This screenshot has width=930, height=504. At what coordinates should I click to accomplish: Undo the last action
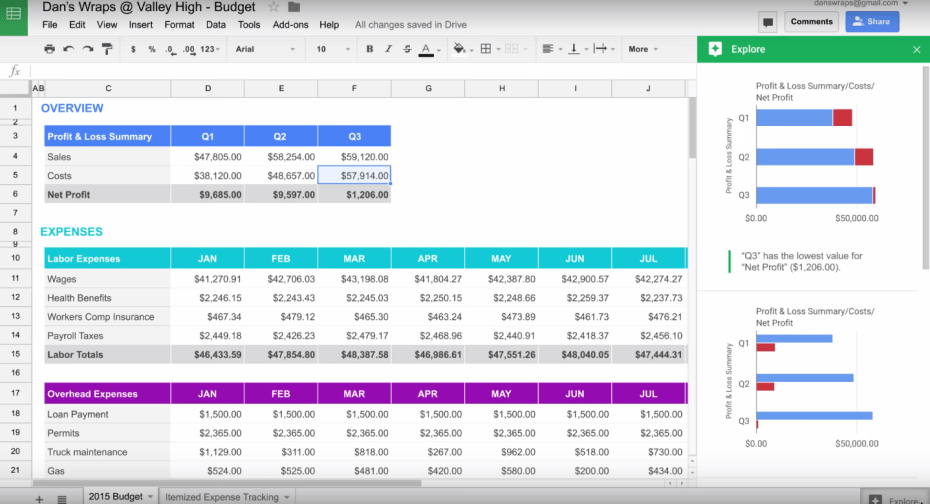point(68,49)
